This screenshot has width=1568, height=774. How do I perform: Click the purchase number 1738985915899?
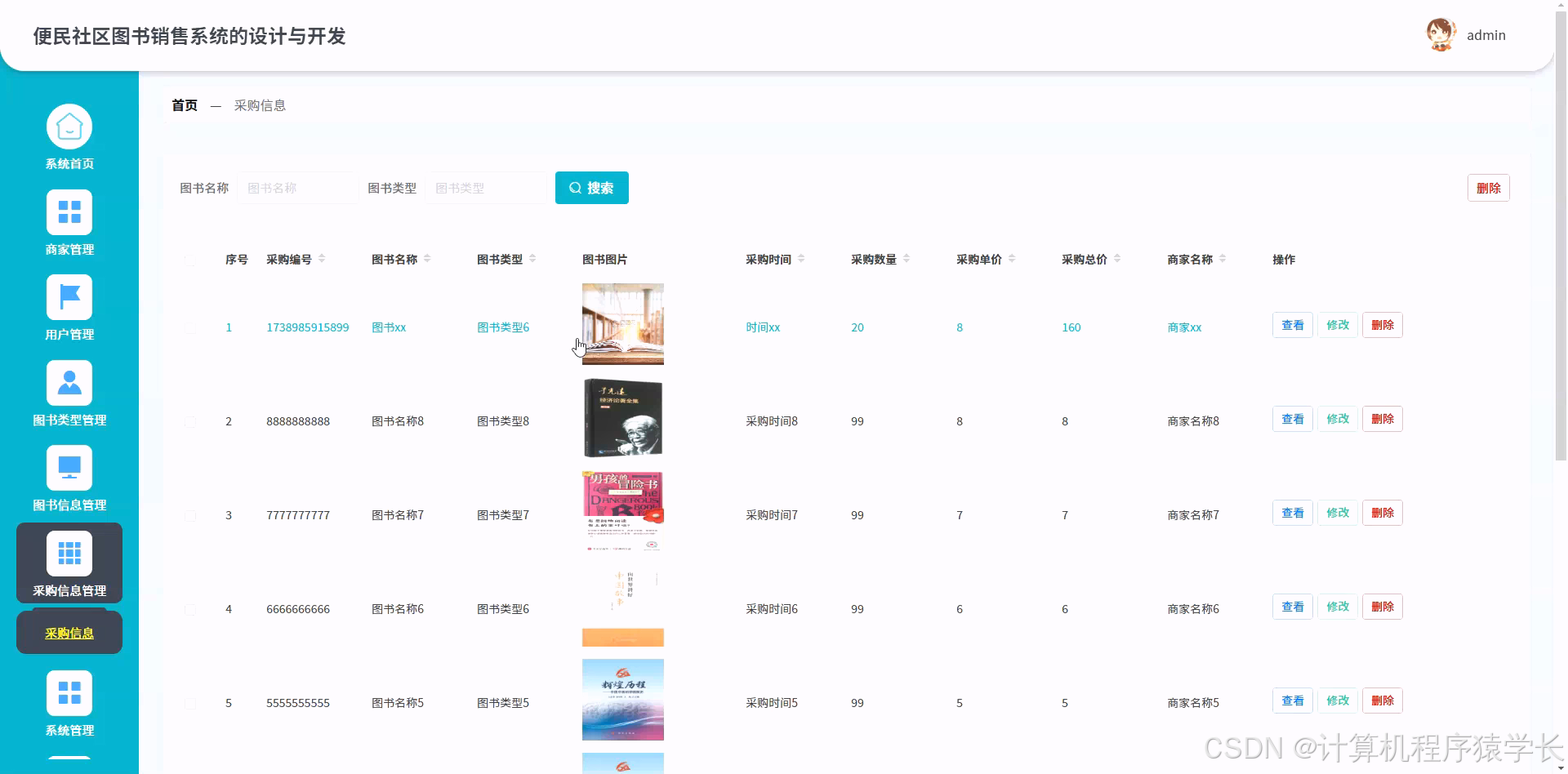point(307,327)
